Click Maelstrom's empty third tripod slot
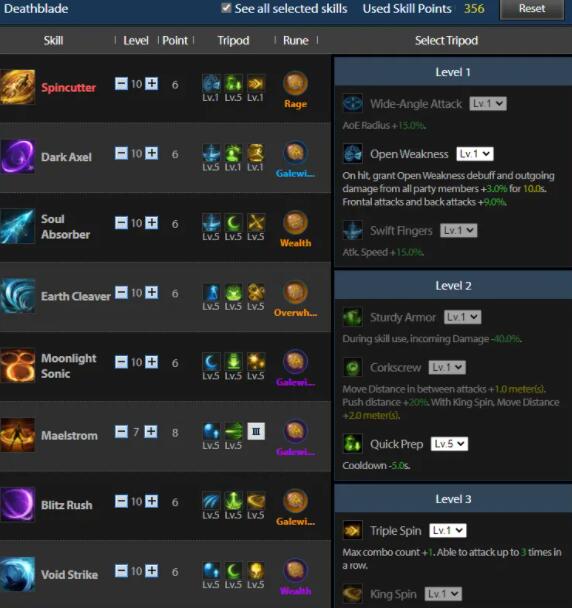This screenshot has height=608, width=572. pos(256,431)
